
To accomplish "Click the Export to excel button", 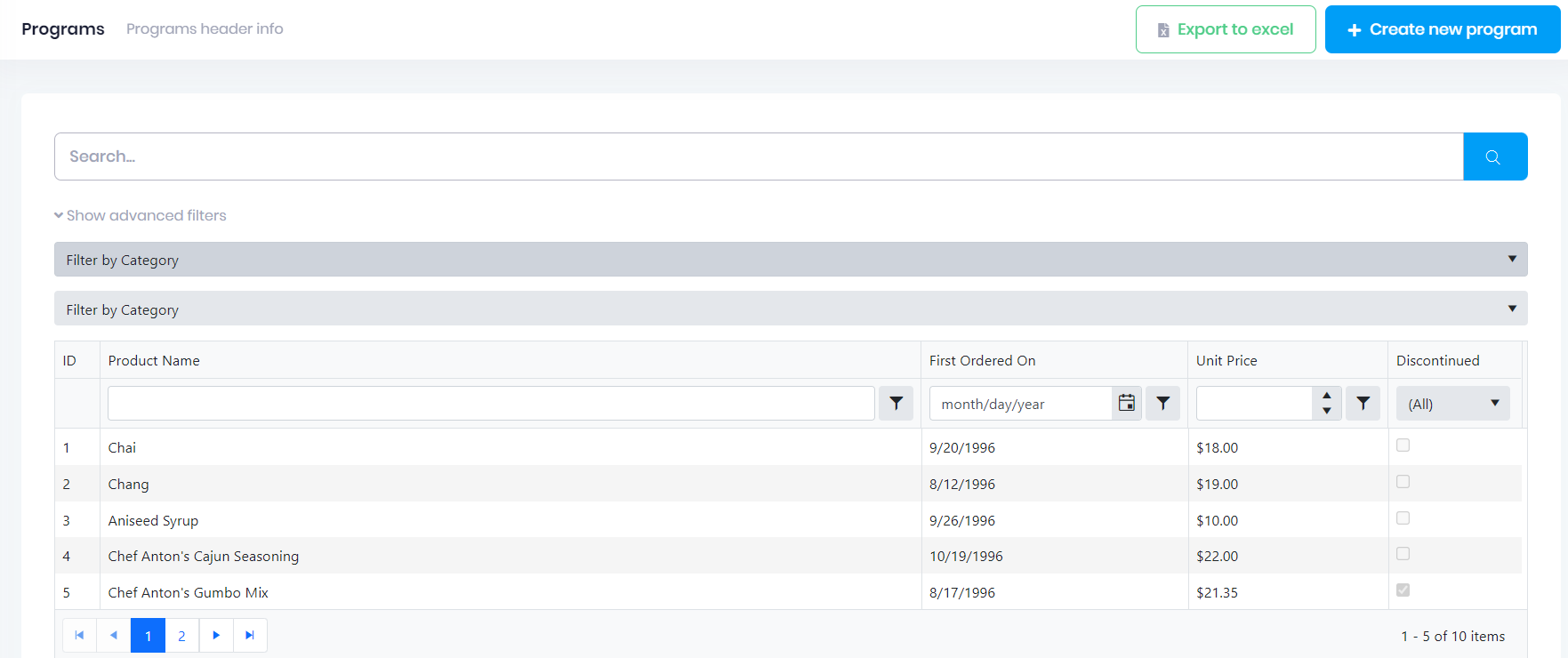I will coord(1225,29).
